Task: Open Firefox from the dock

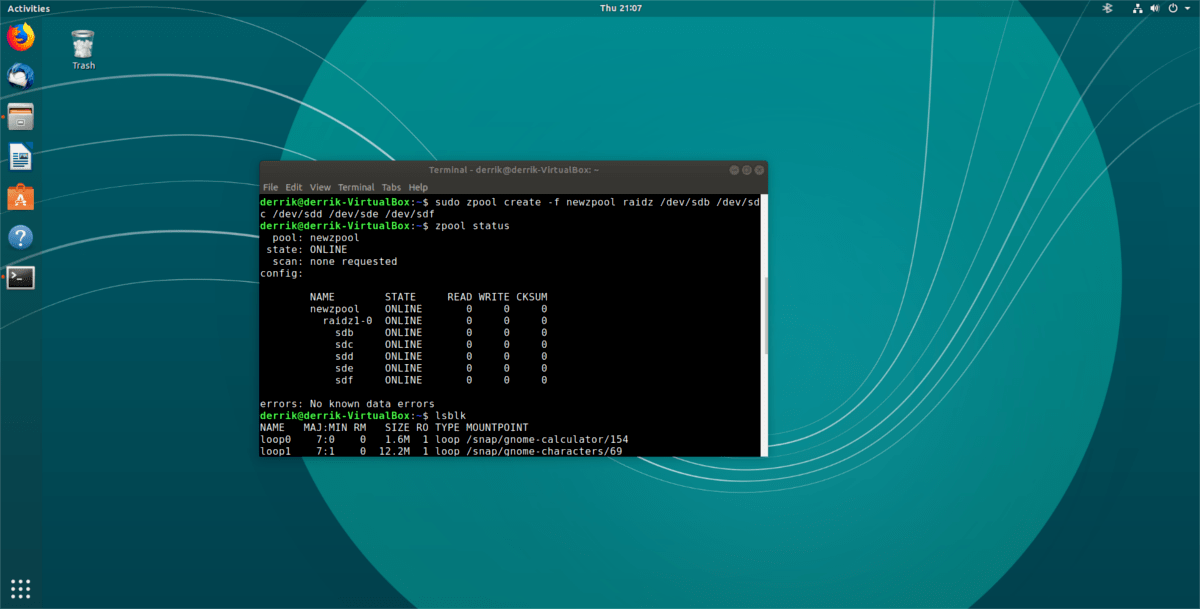Action: coord(20,38)
